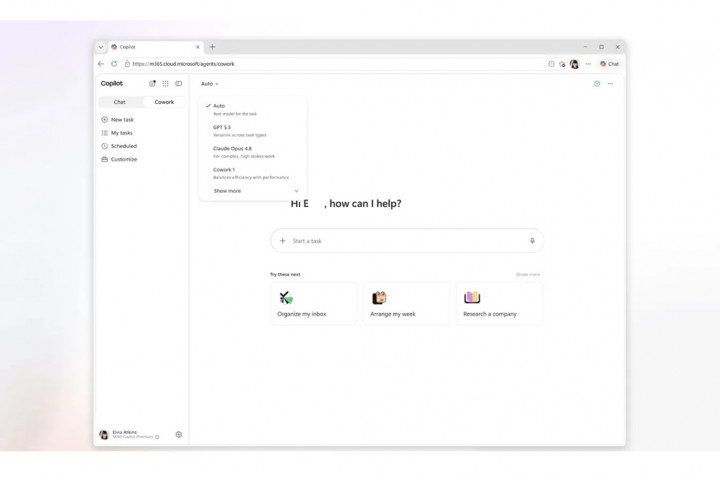720x478 pixels.
Task: Switch to the Chat tab
Action: (120, 102)
